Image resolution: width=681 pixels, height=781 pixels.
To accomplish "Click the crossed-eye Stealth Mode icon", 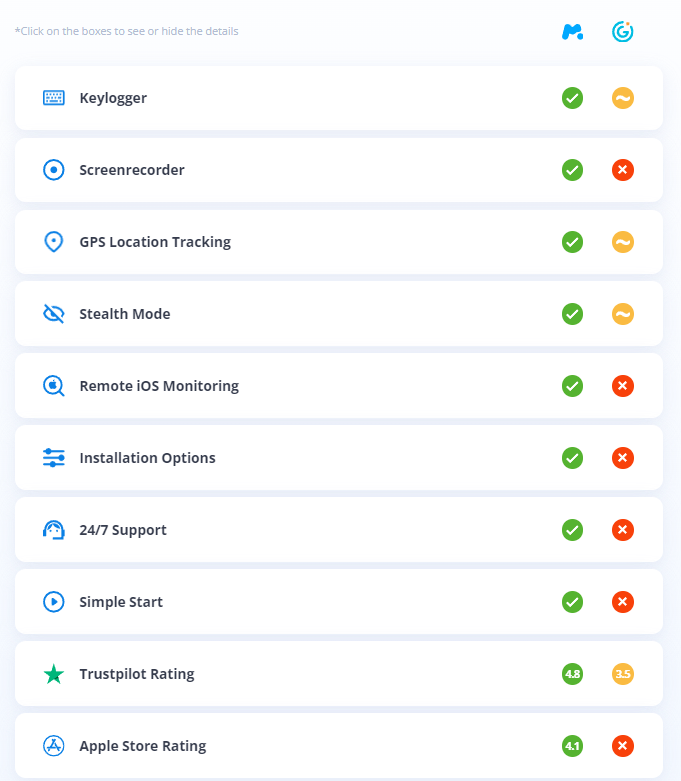I will (53, 314).
